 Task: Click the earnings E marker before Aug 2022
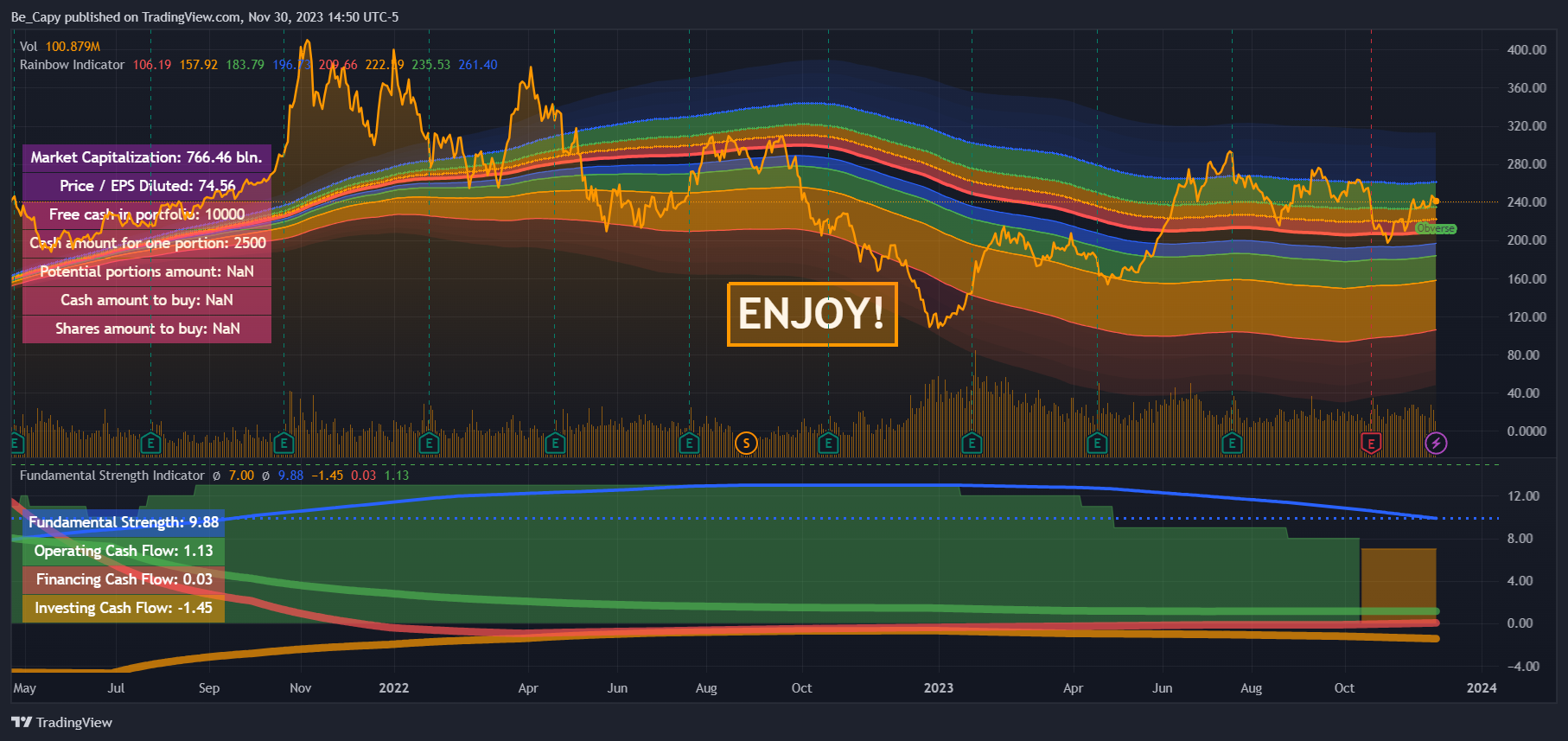[x=689, y=444]
